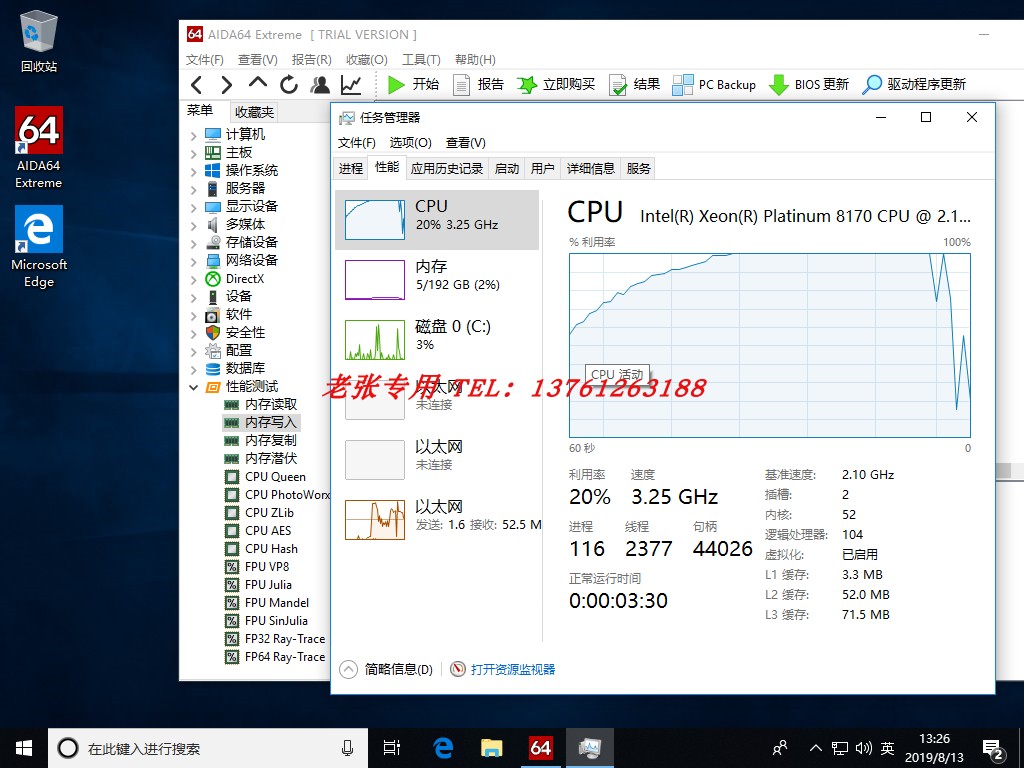The width and height of the screenshot is (1024, 768).
Task: Expand 操作系统 tree node
Action: pos(193,172)
